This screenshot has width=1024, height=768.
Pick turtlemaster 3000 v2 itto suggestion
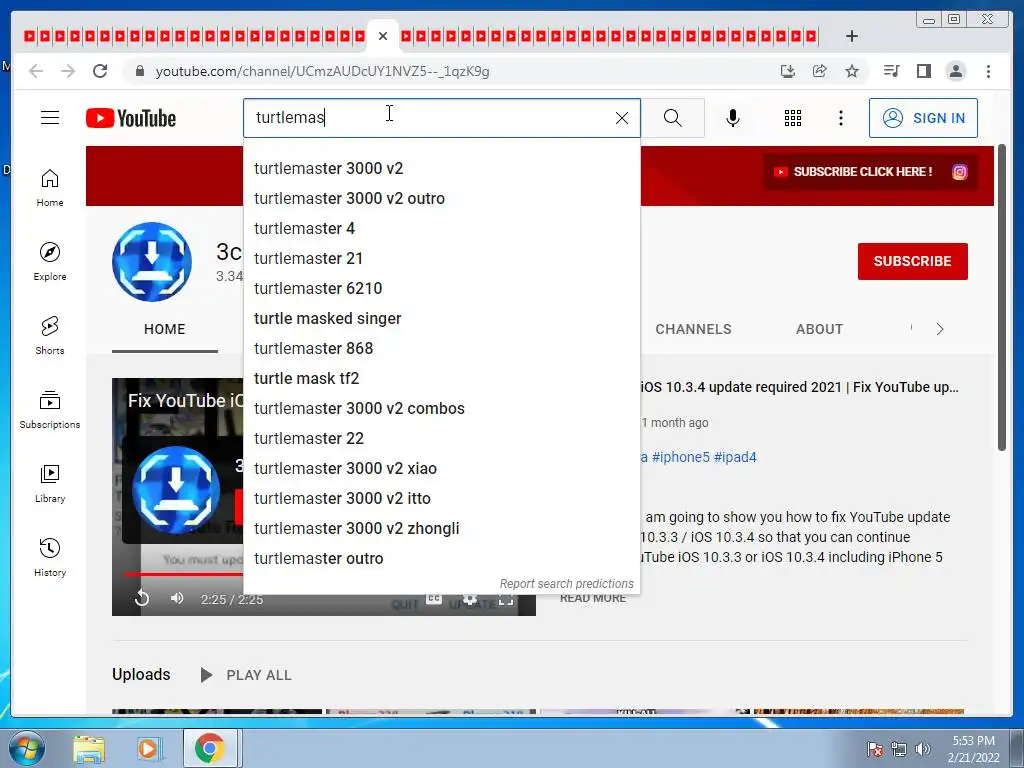(441, 499)
